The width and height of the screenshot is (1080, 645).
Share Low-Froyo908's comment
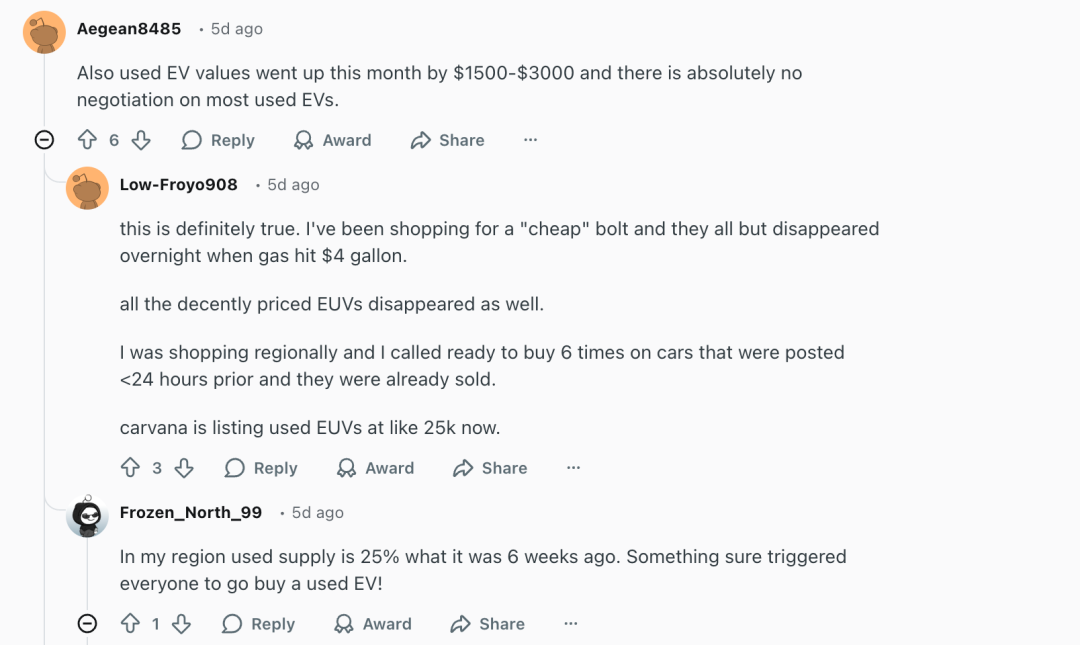[490, 468]
